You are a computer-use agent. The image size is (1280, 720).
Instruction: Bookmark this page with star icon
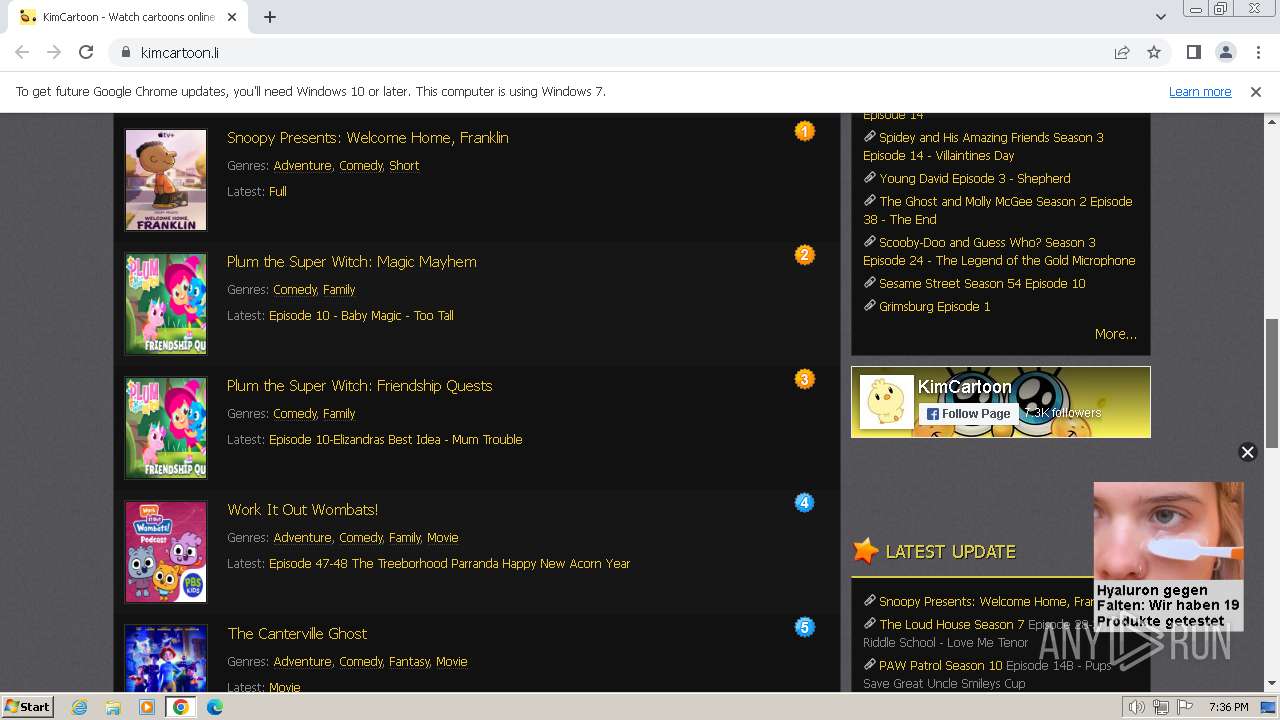[1154, 52]
